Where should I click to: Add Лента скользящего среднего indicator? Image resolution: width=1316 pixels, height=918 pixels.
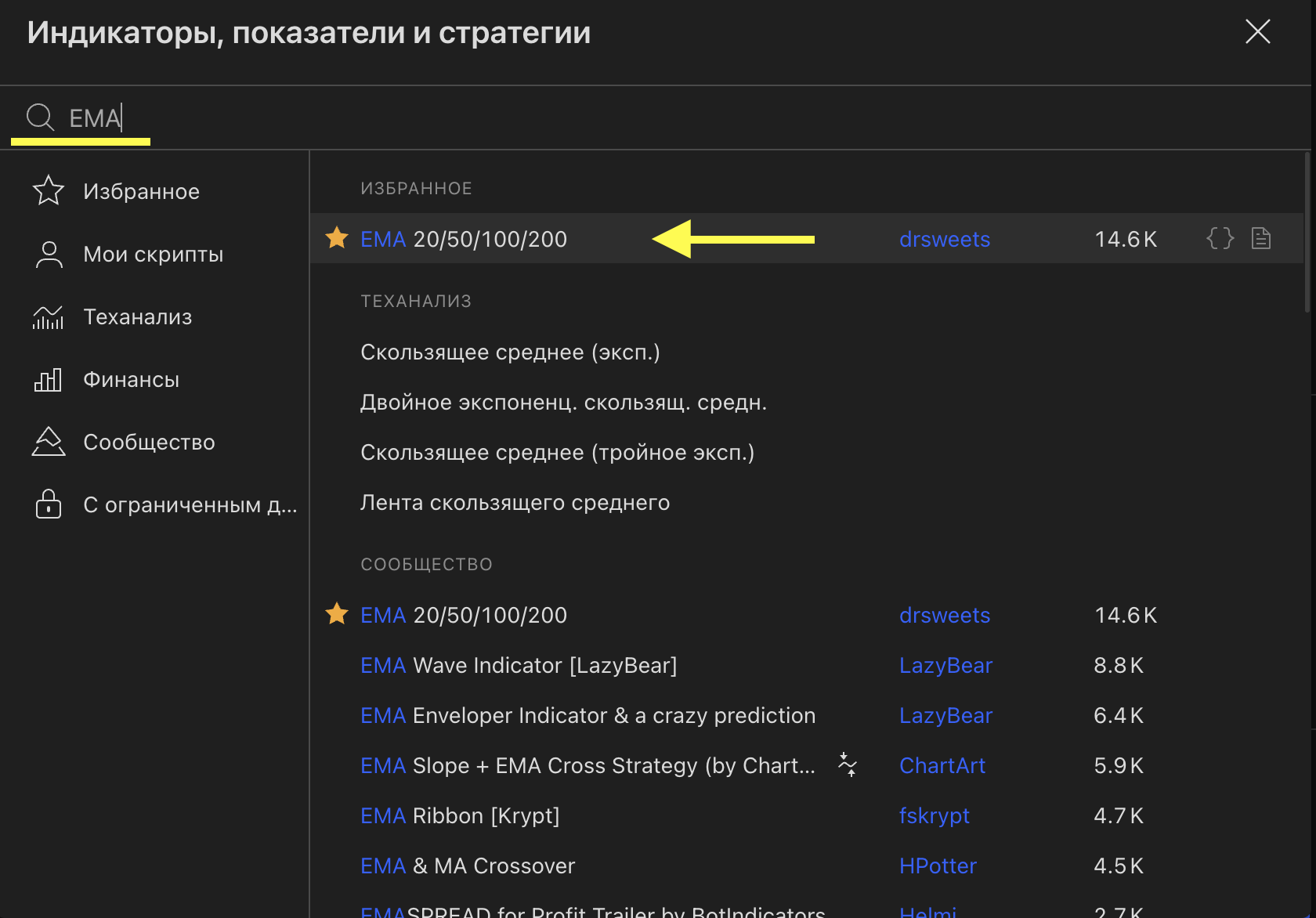click(x=515, y=503)
